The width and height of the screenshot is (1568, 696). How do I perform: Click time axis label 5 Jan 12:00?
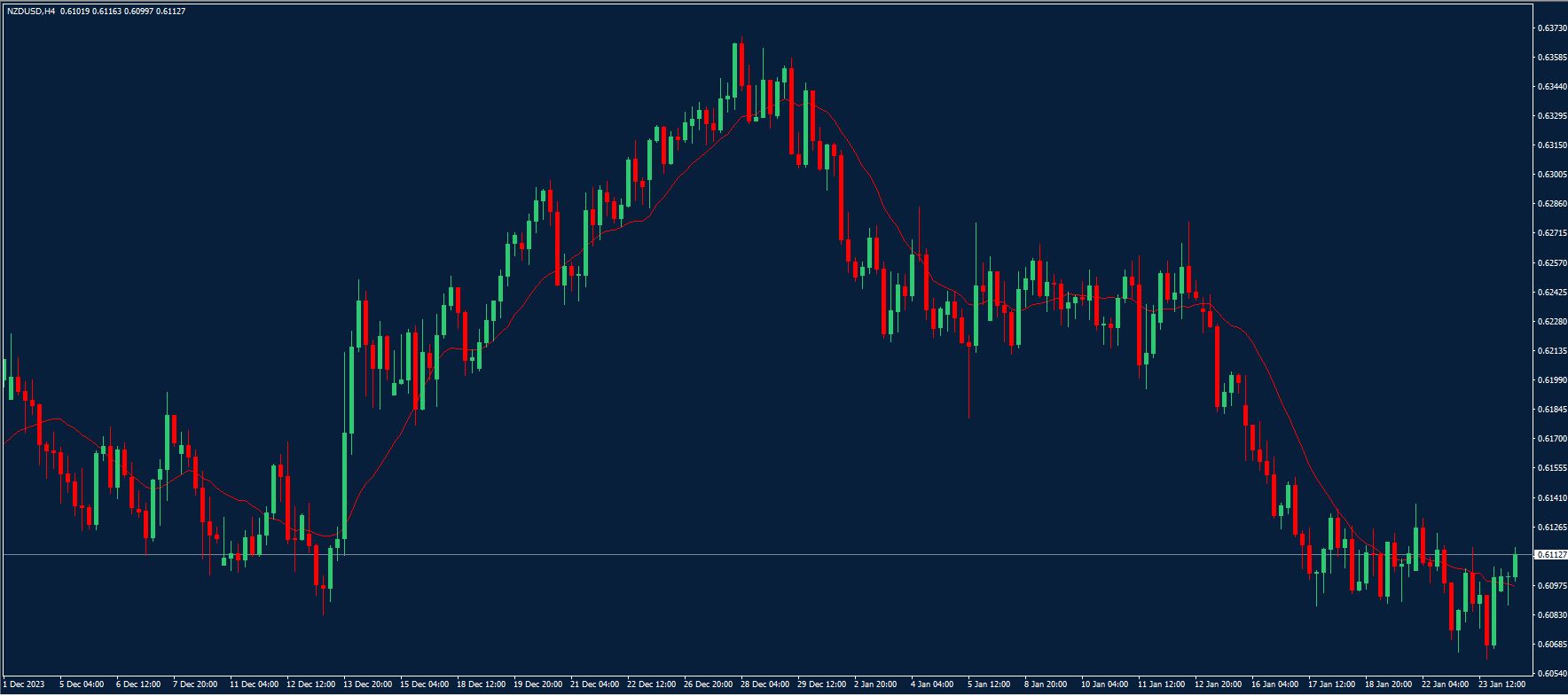click(x=990, y=684)
